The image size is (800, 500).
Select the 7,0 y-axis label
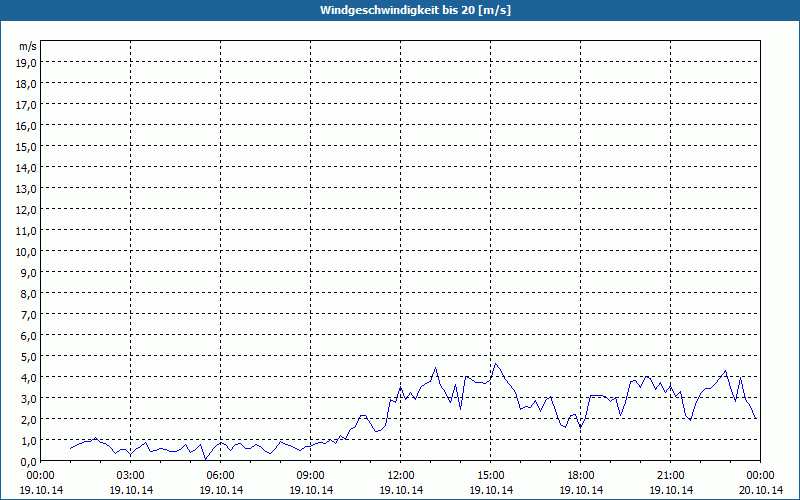click(x=29, y=315)
